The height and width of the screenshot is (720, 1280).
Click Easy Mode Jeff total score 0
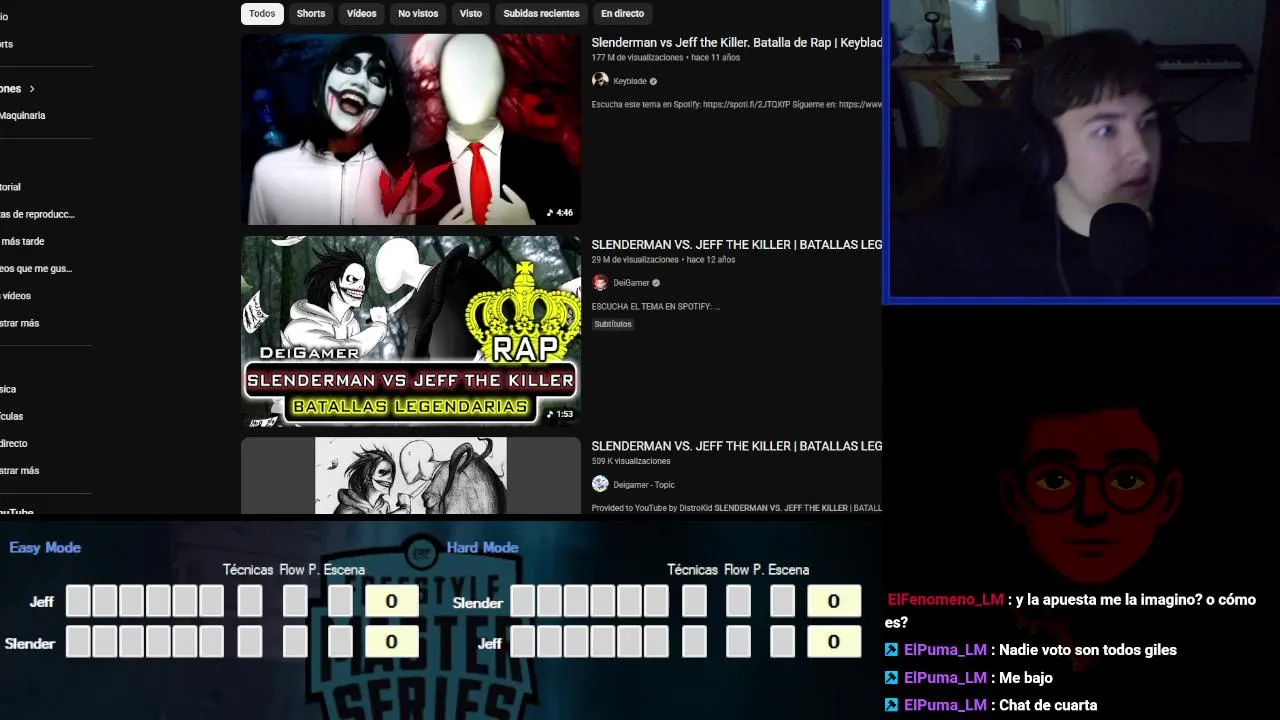click(391, 601)
